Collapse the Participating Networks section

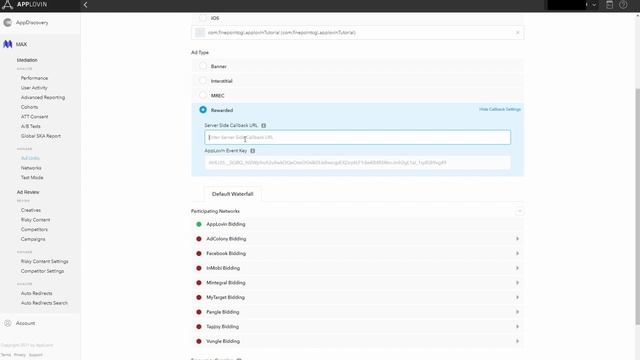519,211
